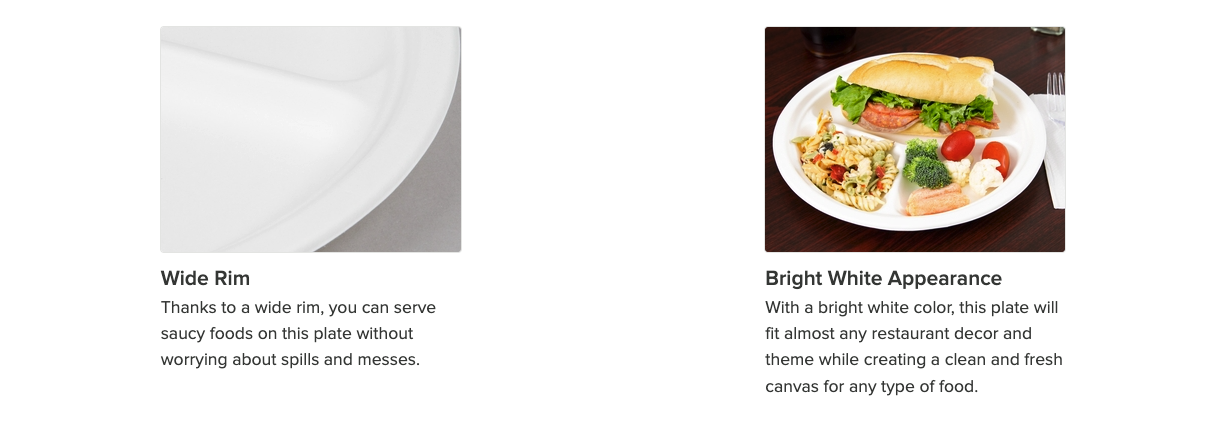This screenshot has width=1216, height=432.
Task: Open the Wide Rim plate close-up image
Action: click(x=311, y=139)
